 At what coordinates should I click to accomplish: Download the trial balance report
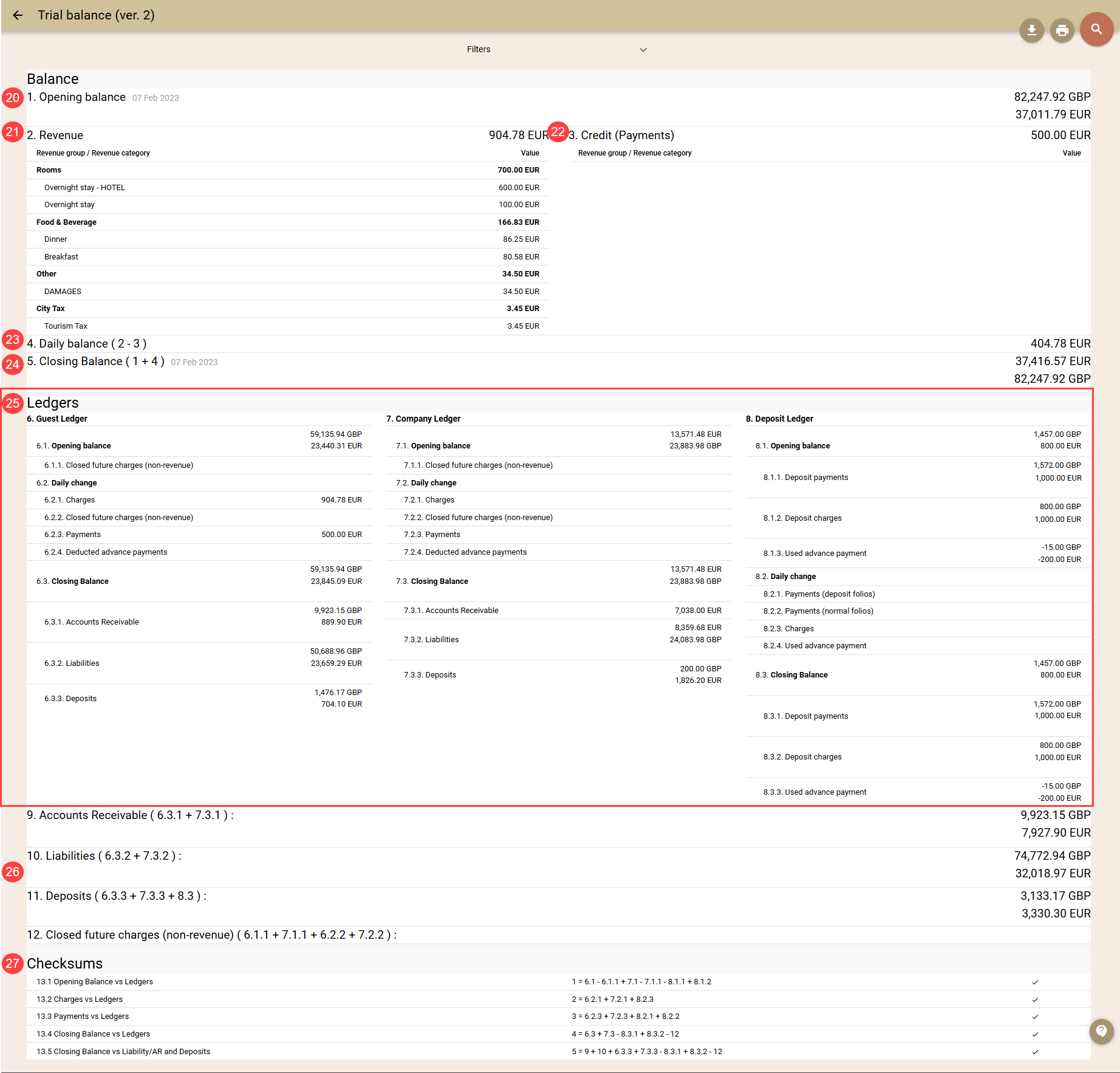1031,30
